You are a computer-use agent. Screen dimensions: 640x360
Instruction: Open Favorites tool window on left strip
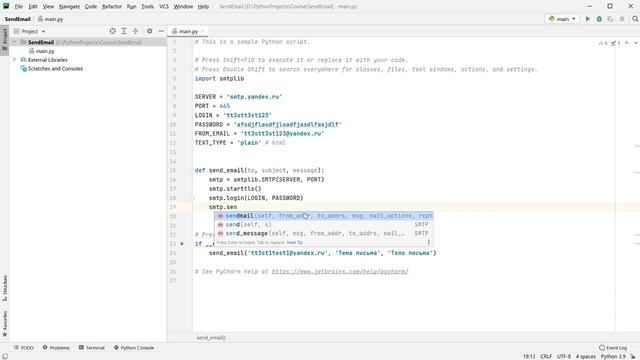point(5,324)
